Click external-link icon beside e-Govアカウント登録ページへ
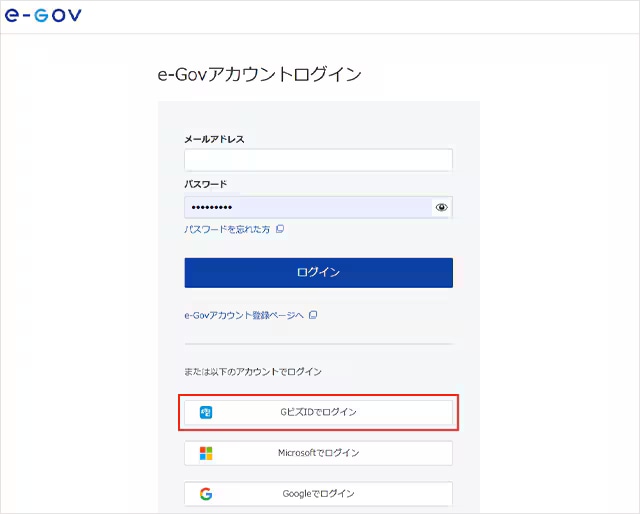 tap(313, 315)
